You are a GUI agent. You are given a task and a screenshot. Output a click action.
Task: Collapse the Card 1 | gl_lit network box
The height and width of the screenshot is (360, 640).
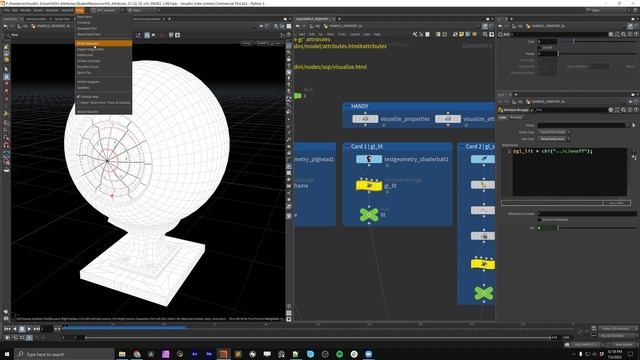click(x=347, y=146)
